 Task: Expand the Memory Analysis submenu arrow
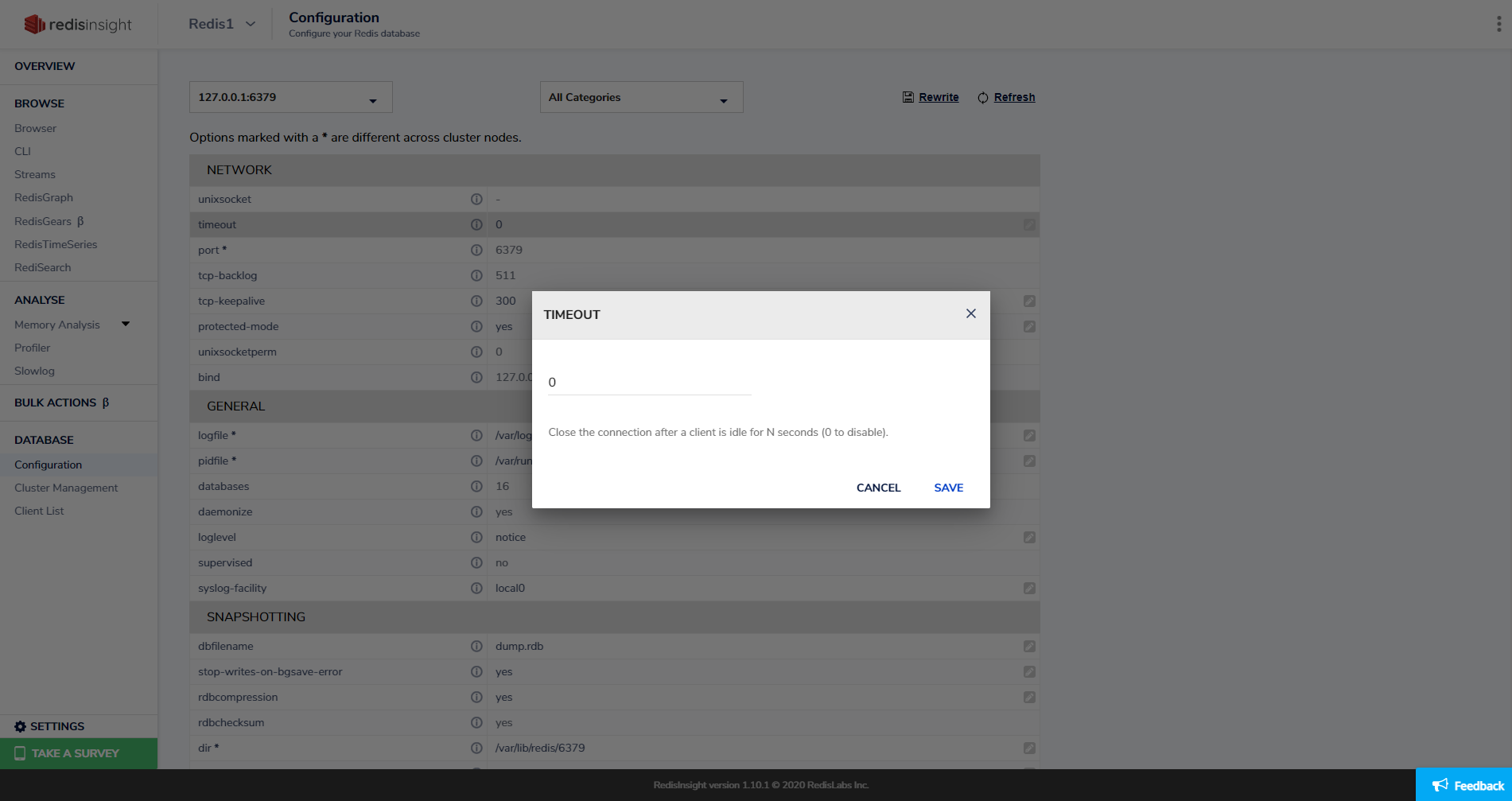coord(126,324)
